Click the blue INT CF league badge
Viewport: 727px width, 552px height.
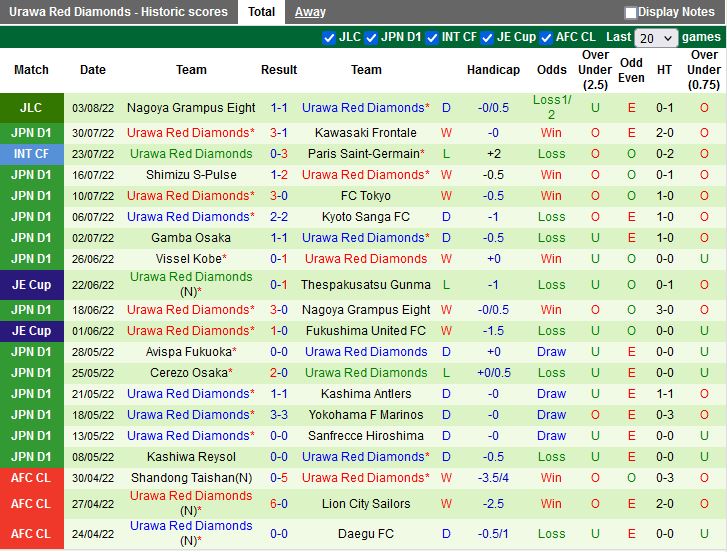31,154
